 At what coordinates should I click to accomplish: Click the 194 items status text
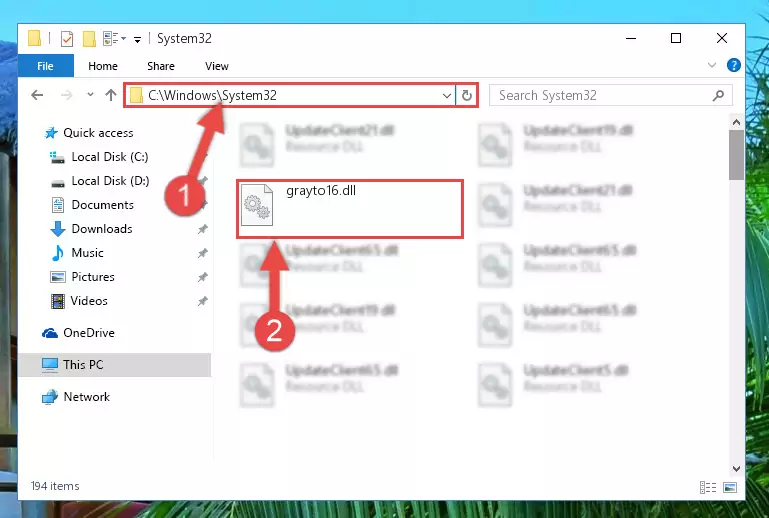tap(55, 486)
